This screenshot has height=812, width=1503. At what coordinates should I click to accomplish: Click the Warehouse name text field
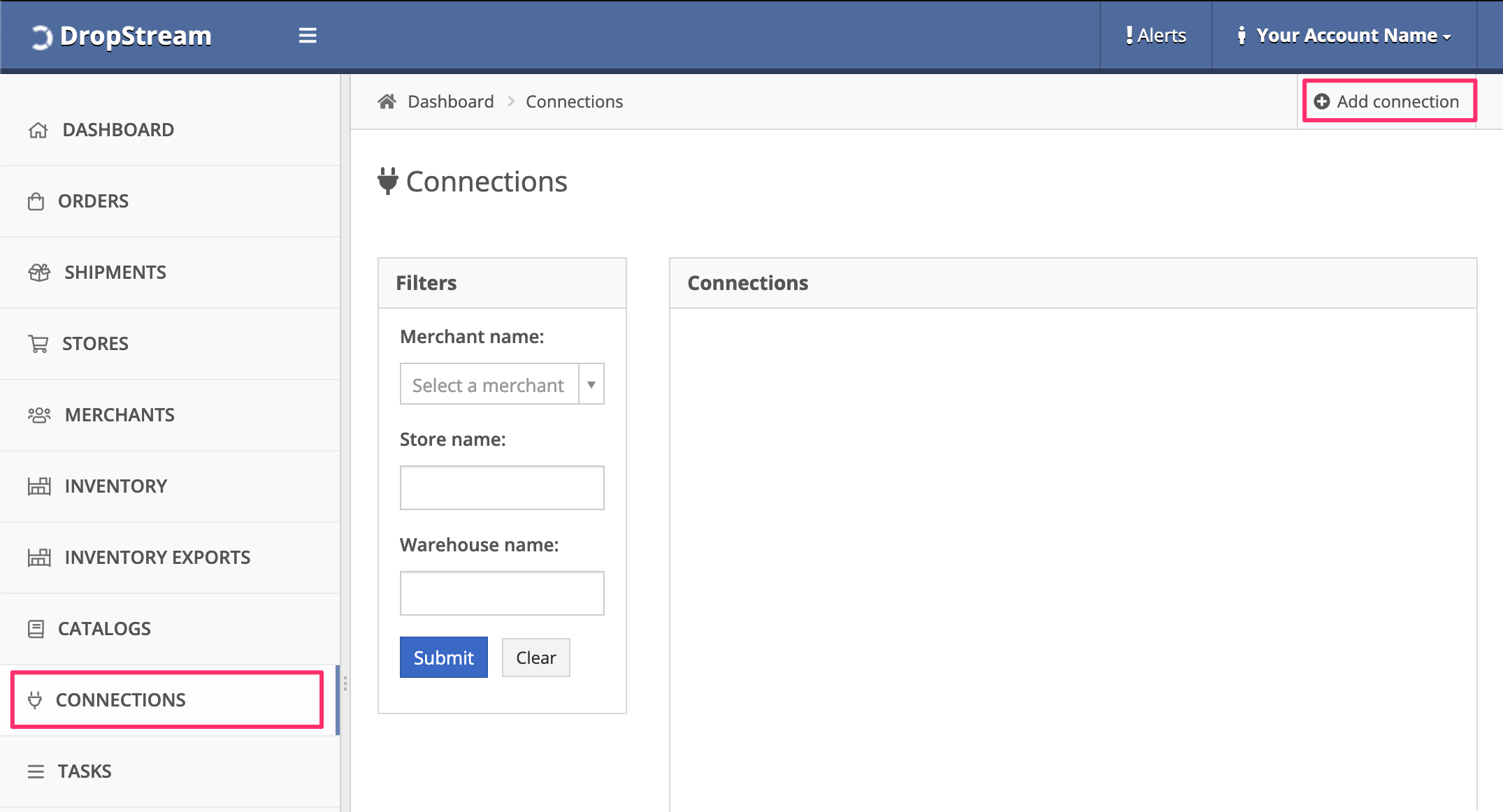click(502, 593)
